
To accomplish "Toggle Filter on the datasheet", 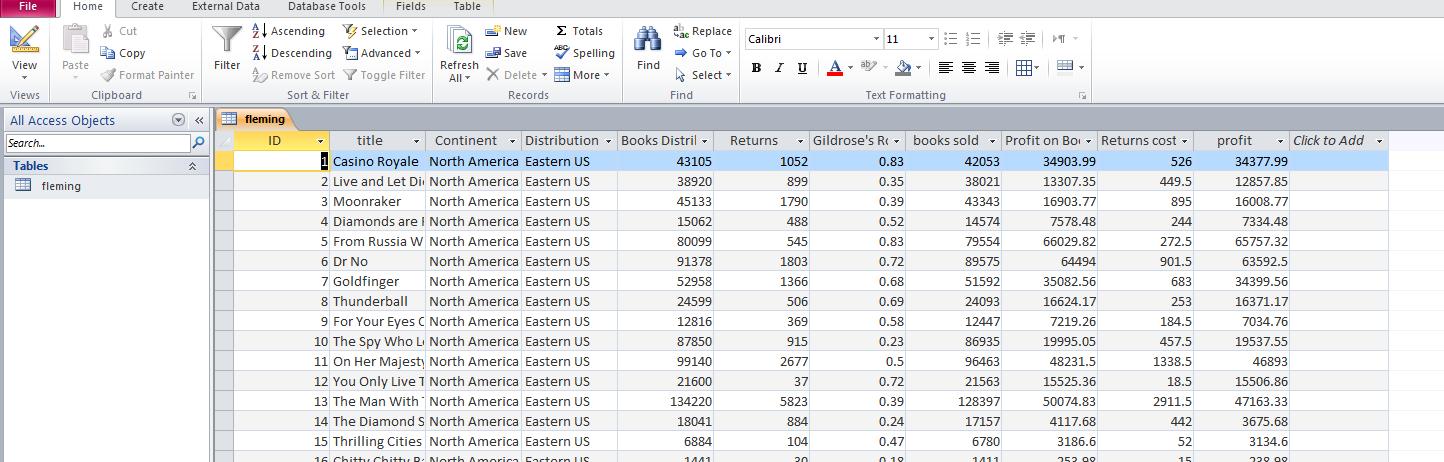I will tap(384, 75).
